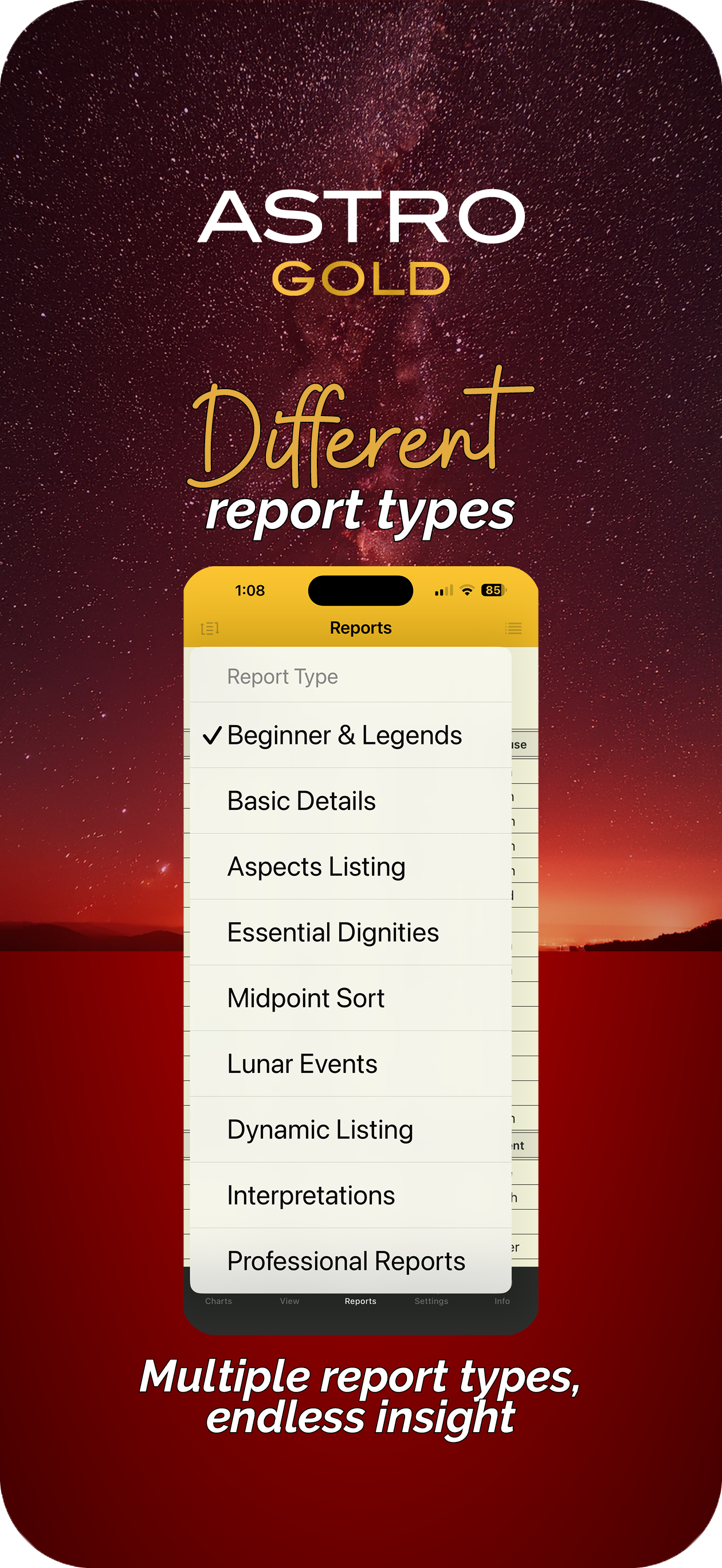Pick Essential Dignities report type

click(351, 932)
